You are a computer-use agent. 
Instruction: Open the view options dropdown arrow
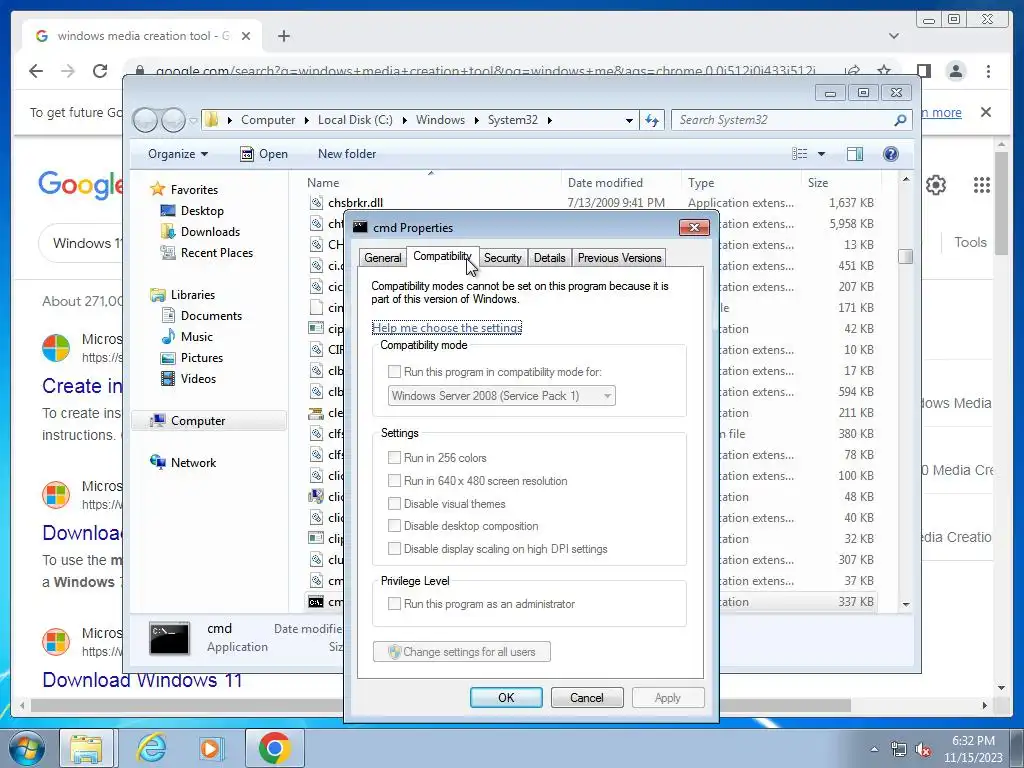tap(822, 154)
